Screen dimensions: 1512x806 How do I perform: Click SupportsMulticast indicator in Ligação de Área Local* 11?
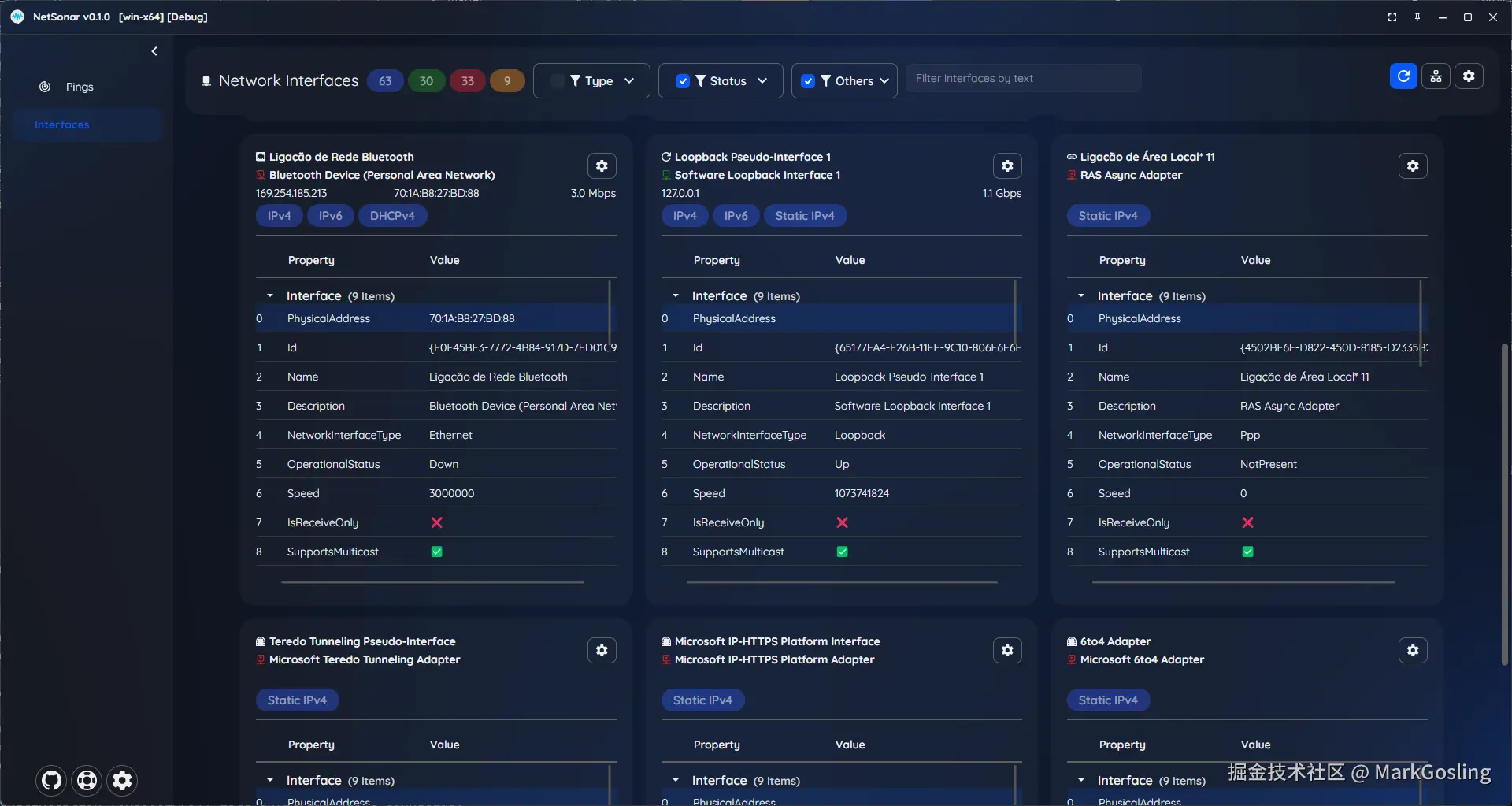click(x=1248, y=552)
